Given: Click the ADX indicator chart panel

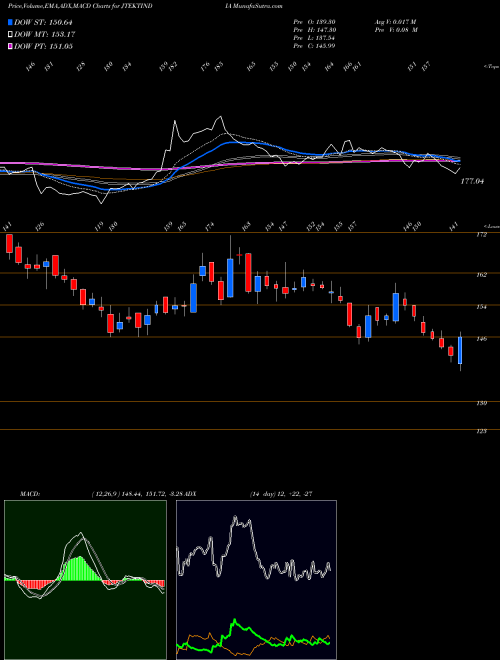Looking at the screenshot, I should 256,579.
